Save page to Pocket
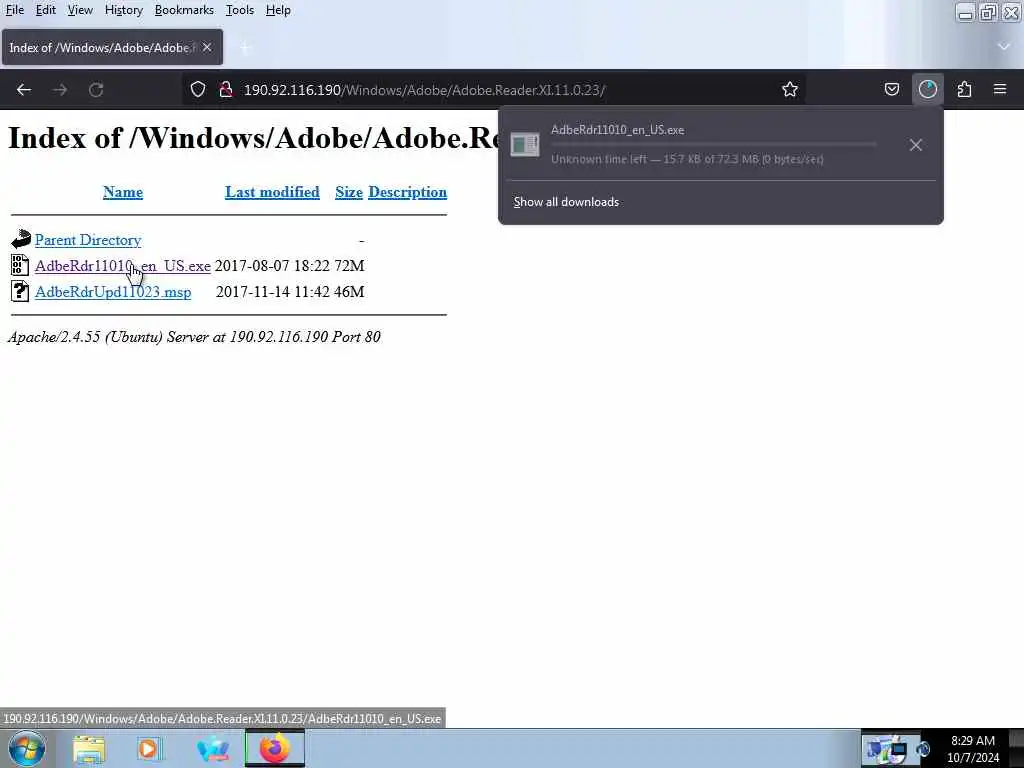 pyautogui.click(x=891, y=89)
